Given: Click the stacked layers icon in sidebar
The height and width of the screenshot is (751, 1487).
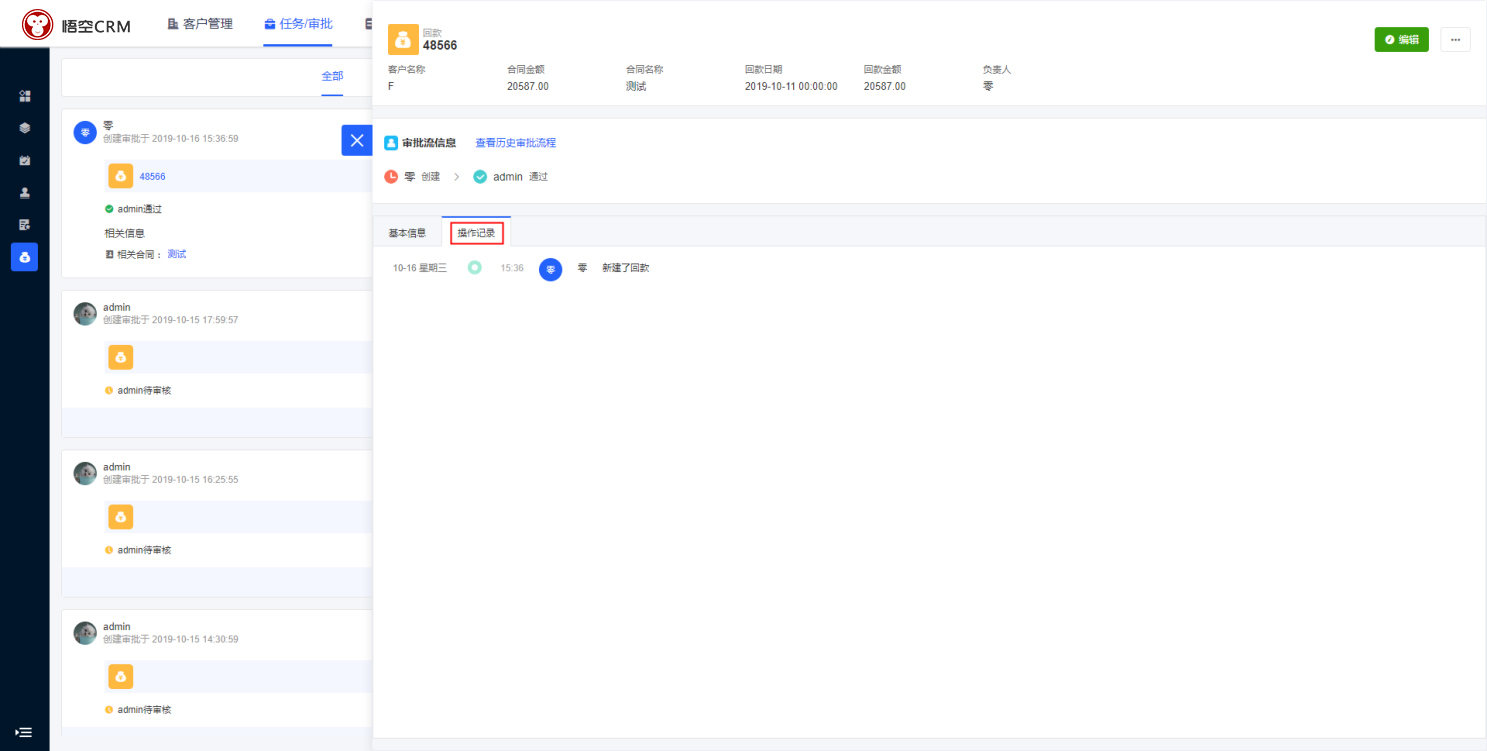Looking at the screenshot, I should (25, 128).
